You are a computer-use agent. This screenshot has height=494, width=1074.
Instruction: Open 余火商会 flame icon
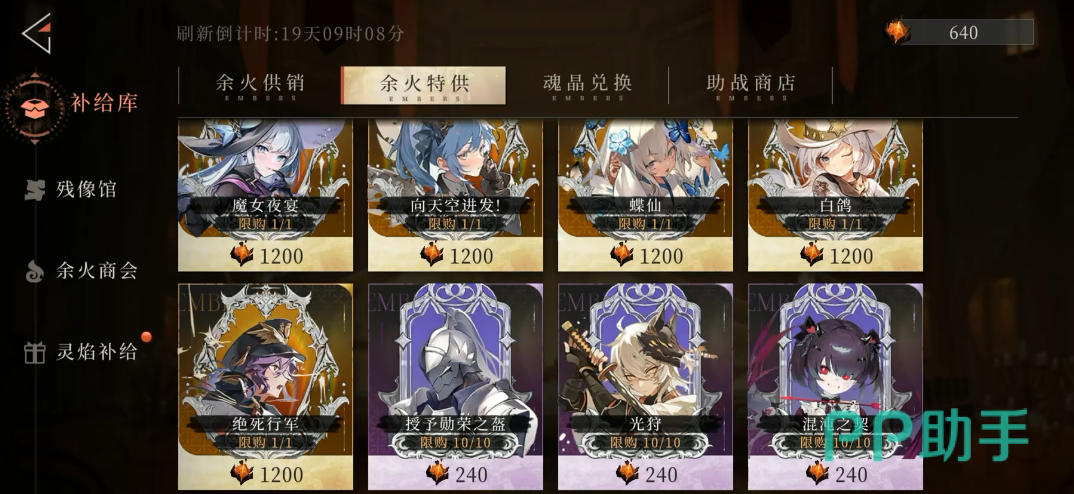34,271
